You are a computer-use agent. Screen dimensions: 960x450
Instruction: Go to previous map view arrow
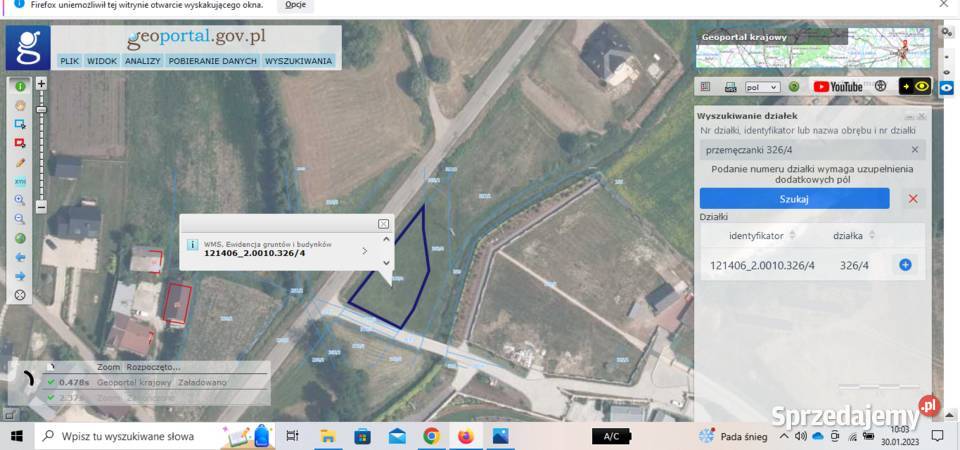click(x=20, y=257)
